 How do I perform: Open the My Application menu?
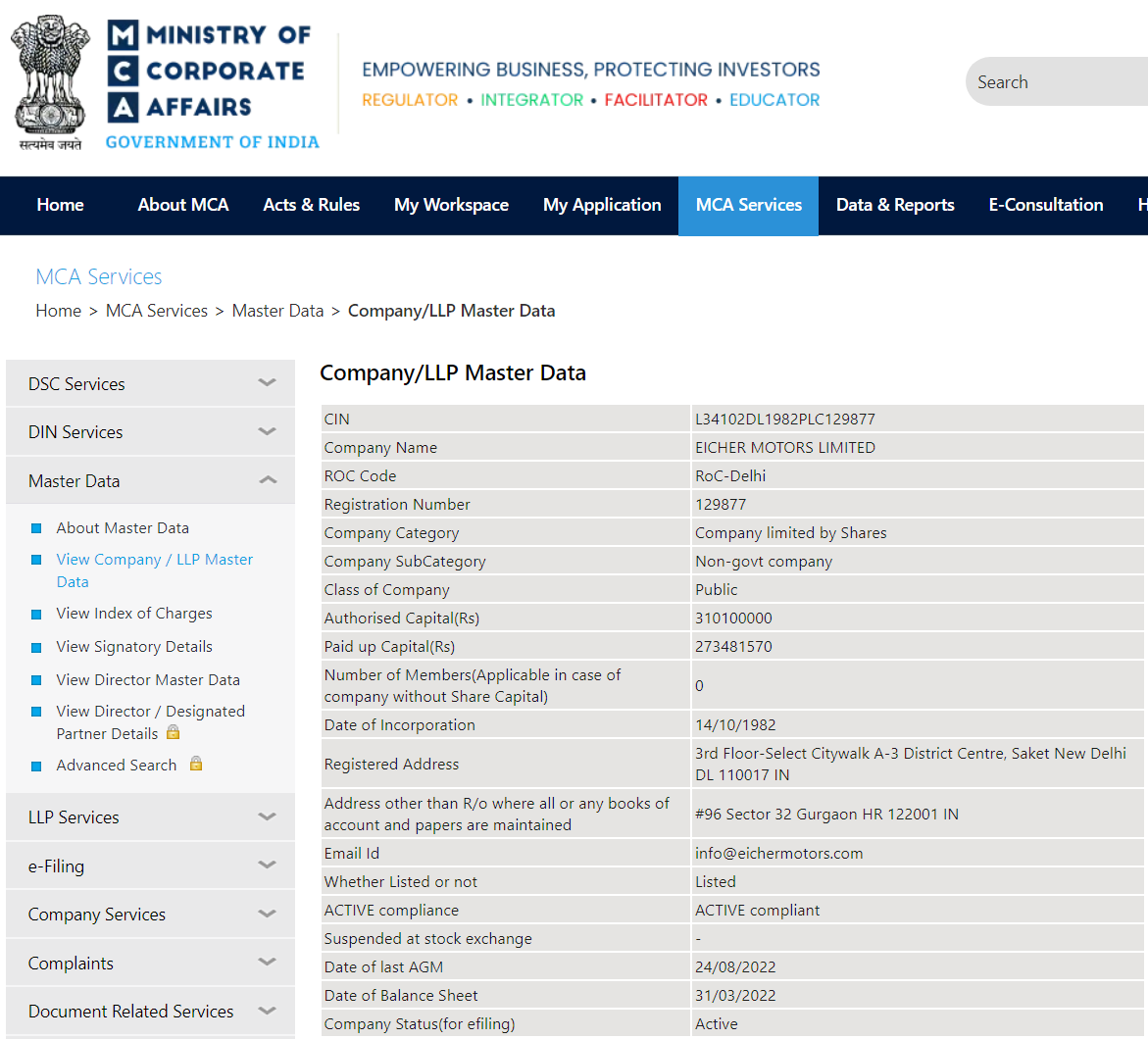coord(602,205)
